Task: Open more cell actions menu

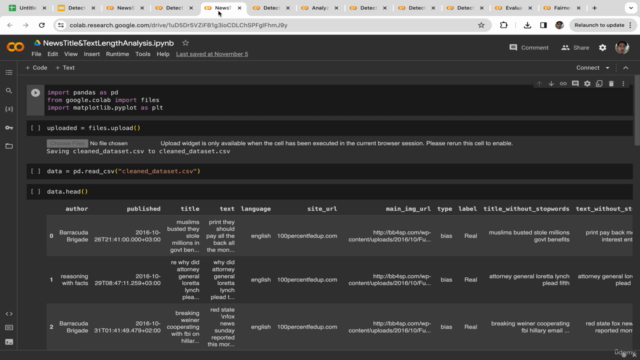Action: click(623, 84)
